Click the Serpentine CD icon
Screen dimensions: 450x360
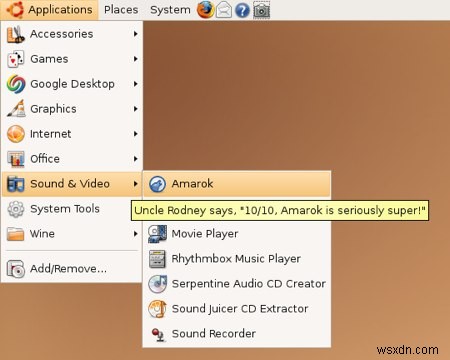[x=157, y=284]
